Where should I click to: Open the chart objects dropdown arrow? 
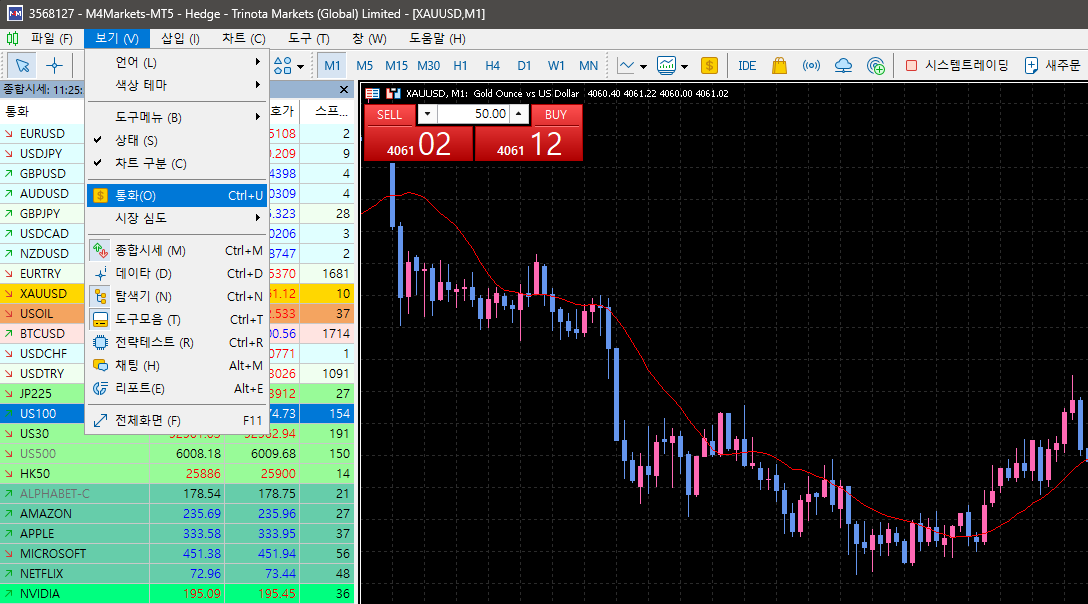[300, 67]
